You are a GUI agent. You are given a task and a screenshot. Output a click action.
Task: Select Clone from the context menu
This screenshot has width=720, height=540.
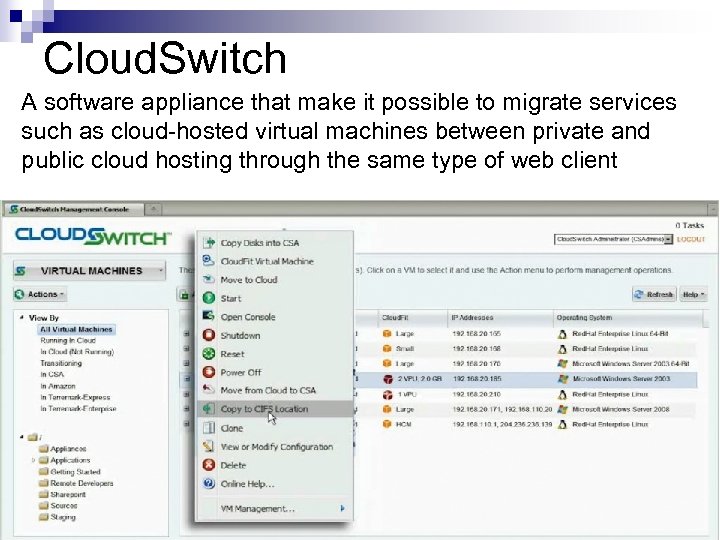pos(275,428)
